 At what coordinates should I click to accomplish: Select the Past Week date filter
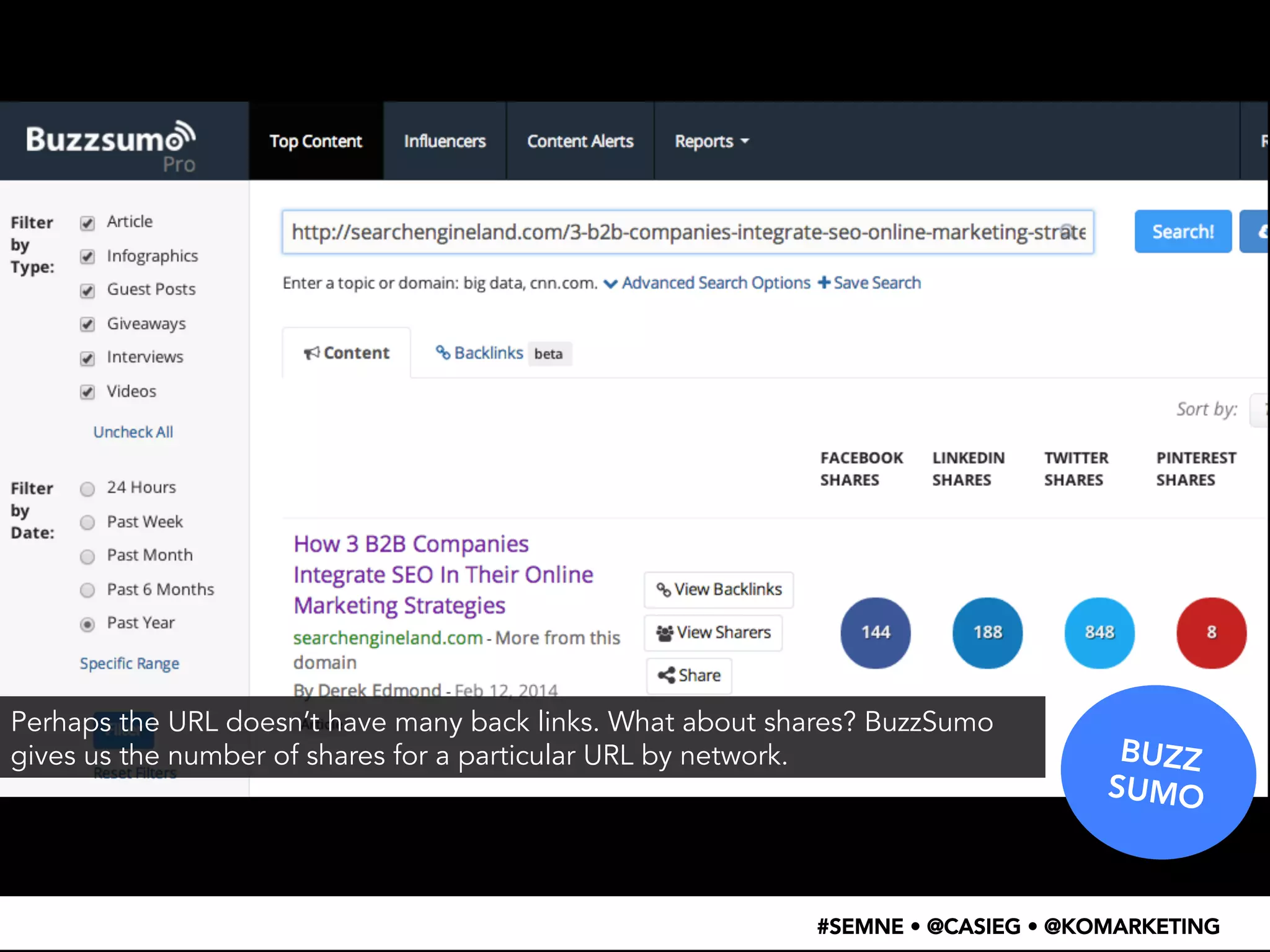[x=87, y=522]
